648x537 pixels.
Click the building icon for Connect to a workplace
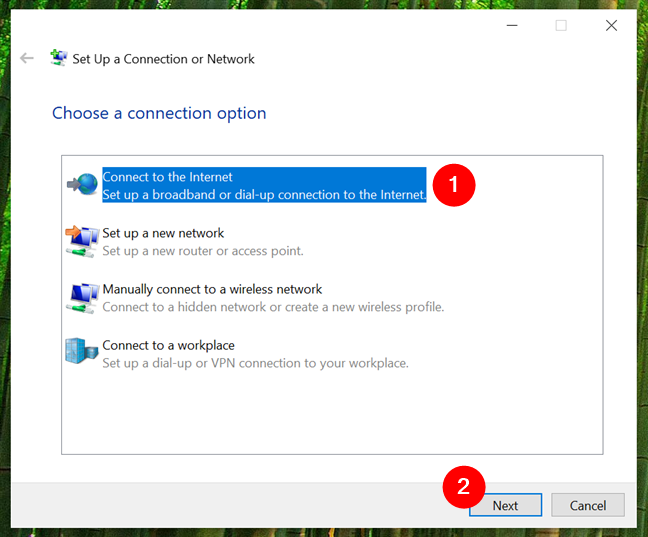(81, 351)
